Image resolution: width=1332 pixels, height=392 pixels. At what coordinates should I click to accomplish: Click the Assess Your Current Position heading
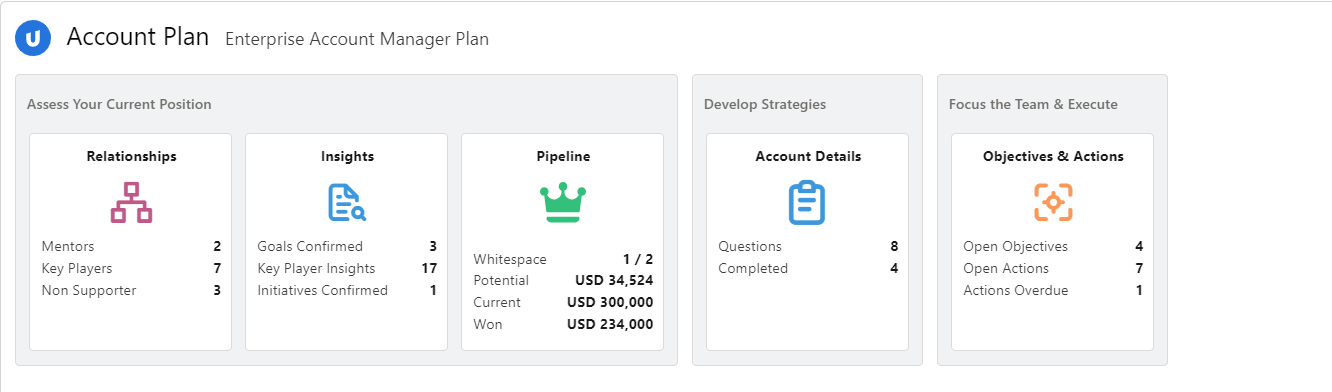pos(119,104)
